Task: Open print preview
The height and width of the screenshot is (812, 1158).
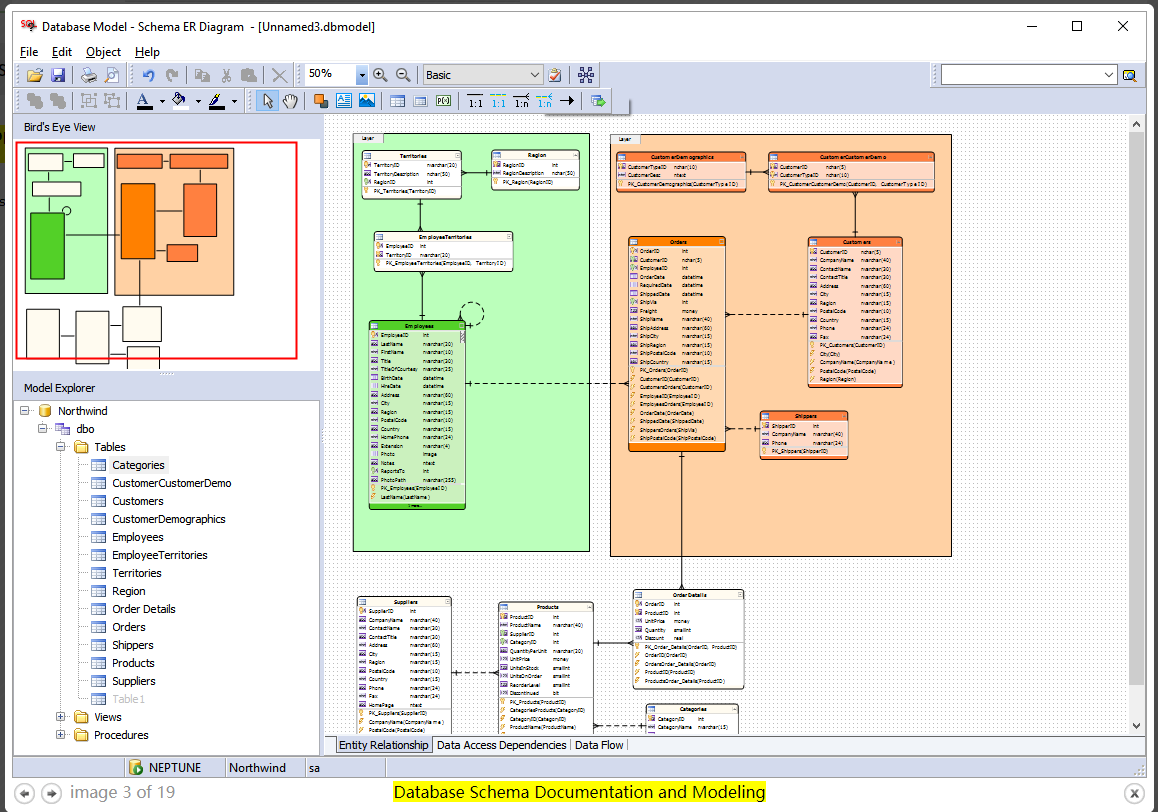Action: pyautogui.click(x=112, y=75)
